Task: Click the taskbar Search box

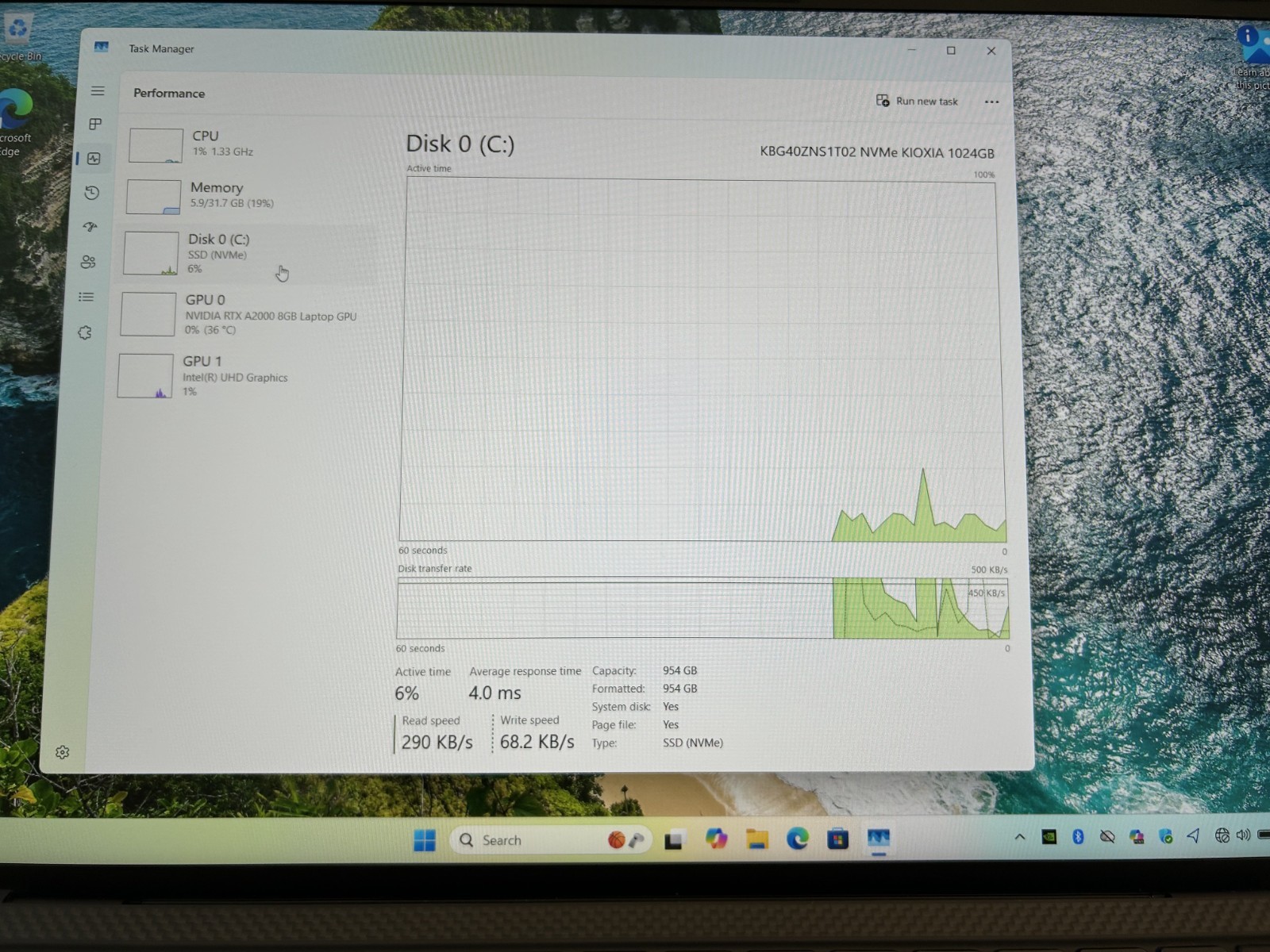Action: click(x=551, y=839)
